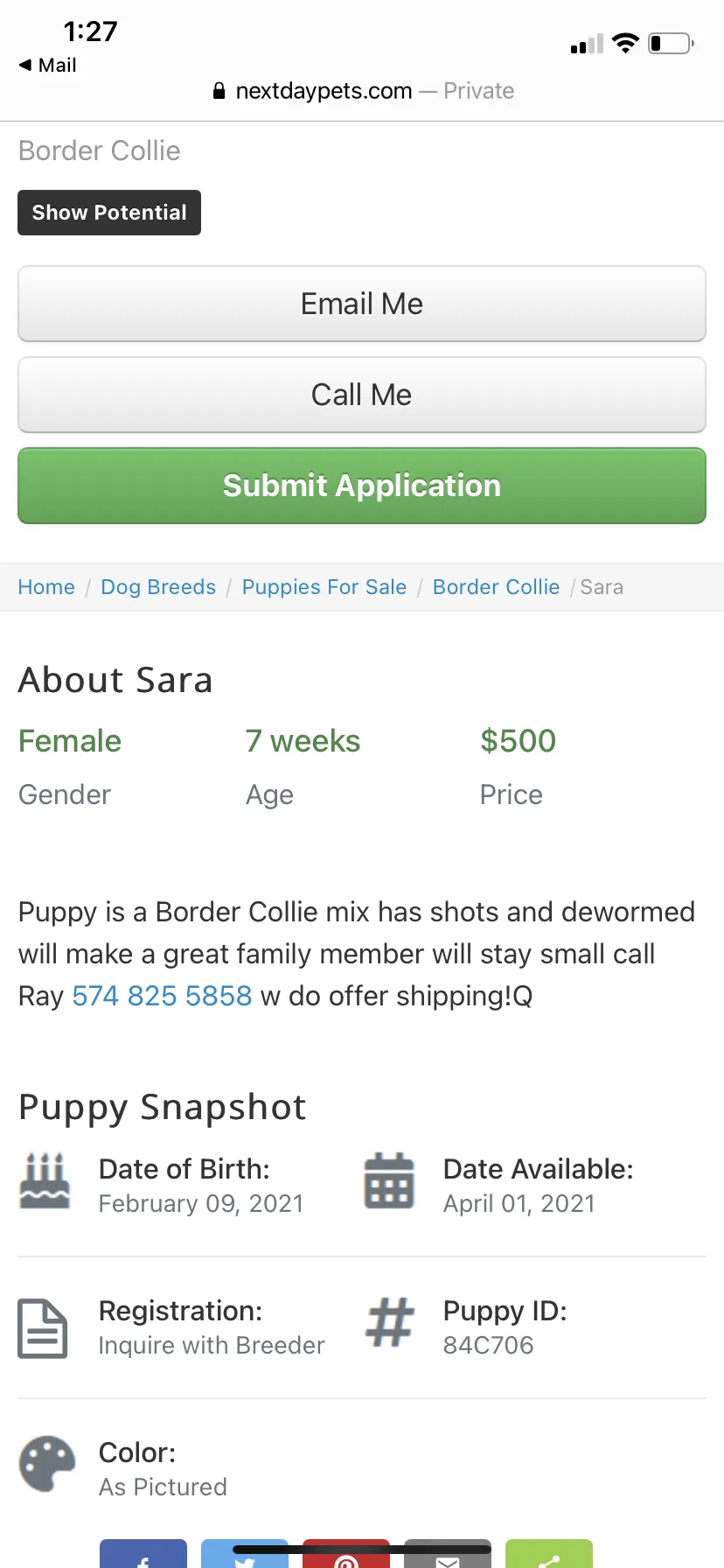
Task: Tap the padlock icon in address bar
Action: coord(219,91)
